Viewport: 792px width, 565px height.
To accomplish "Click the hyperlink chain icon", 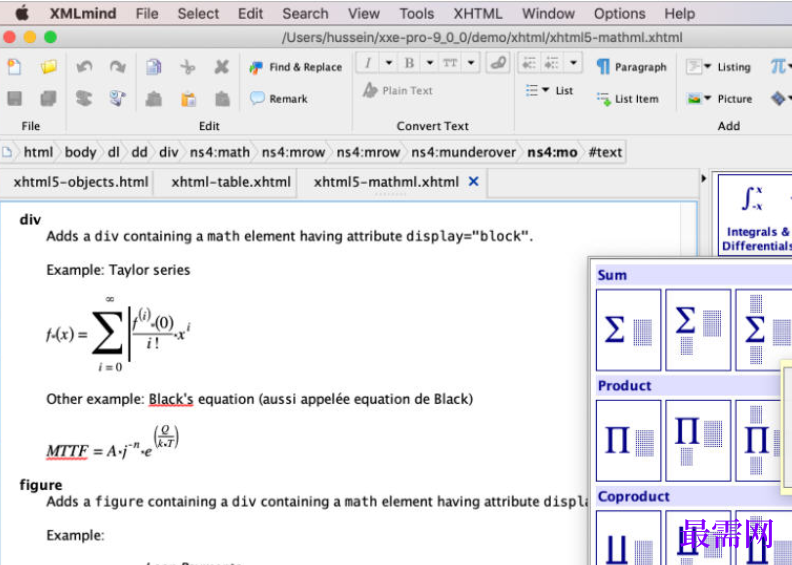I will (498, 63).
